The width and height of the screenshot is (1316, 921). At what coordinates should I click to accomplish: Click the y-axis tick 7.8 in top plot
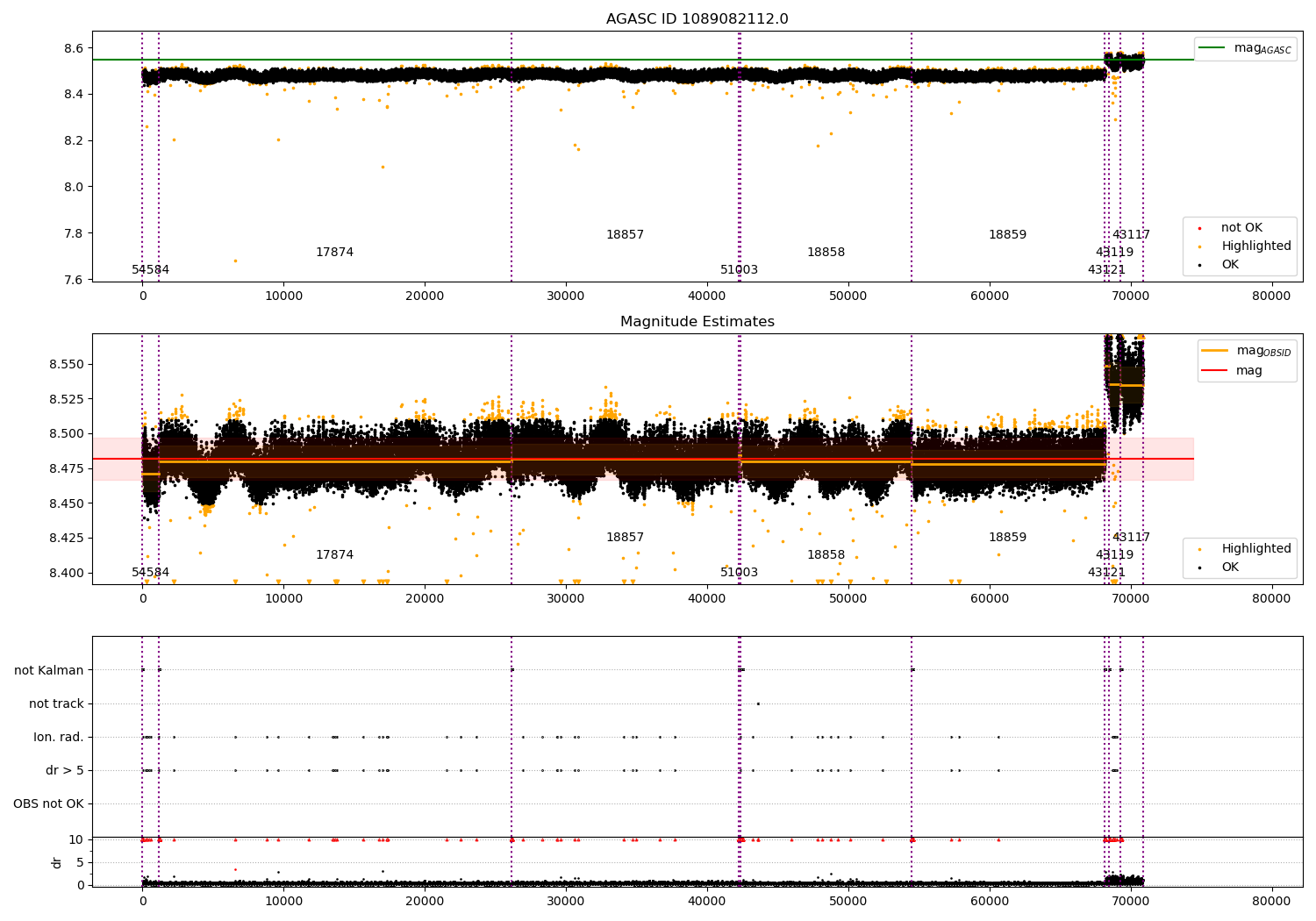coord(74,233)
